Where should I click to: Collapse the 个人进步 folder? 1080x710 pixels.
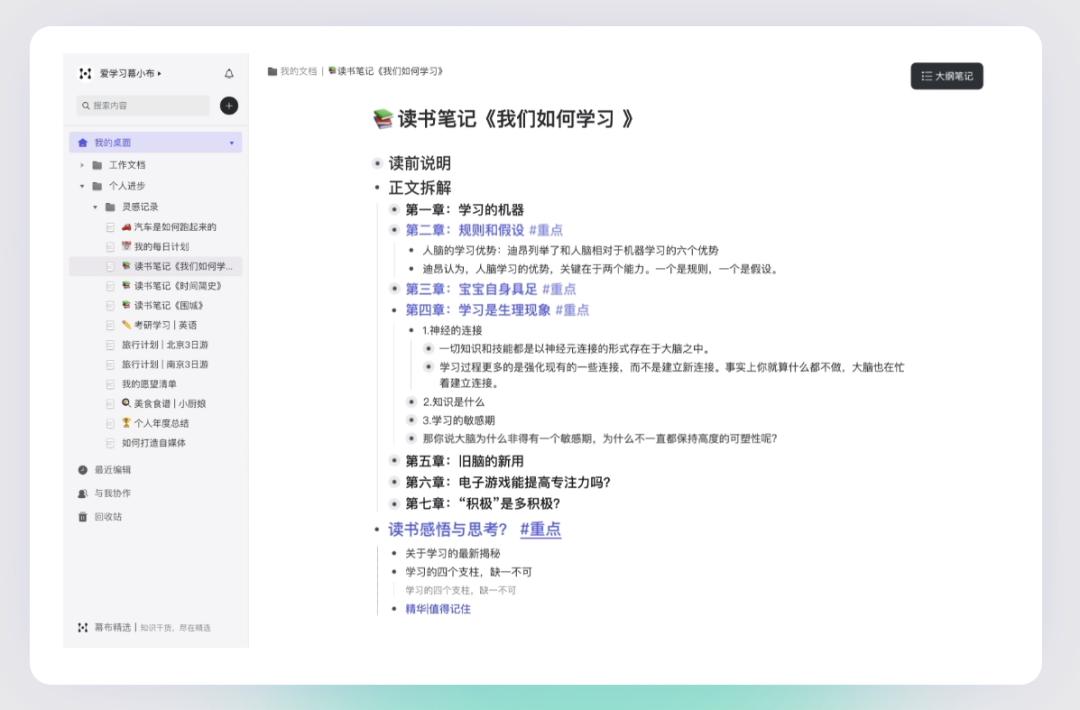82,186
